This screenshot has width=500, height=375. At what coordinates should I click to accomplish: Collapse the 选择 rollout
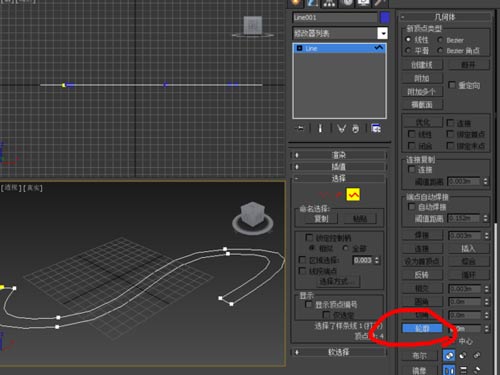[339, 178]
